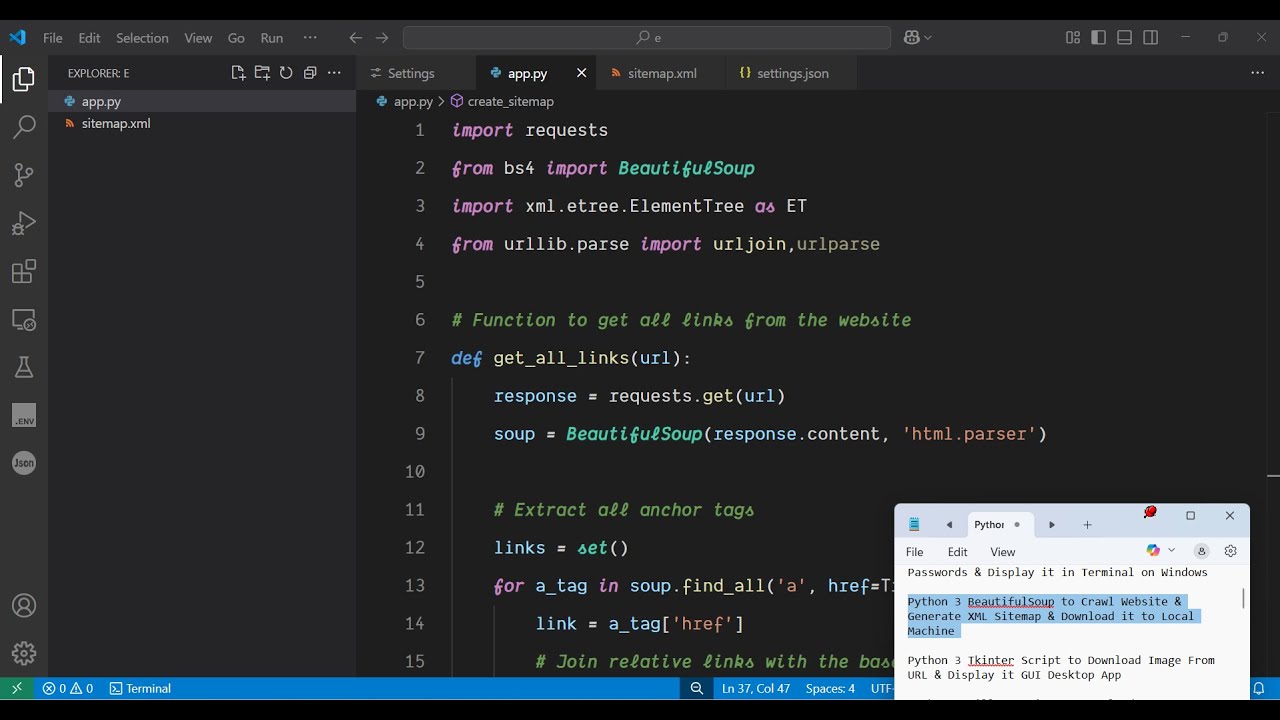
Task: Collapse all folders in Explorer
Action: pos(310,73)
